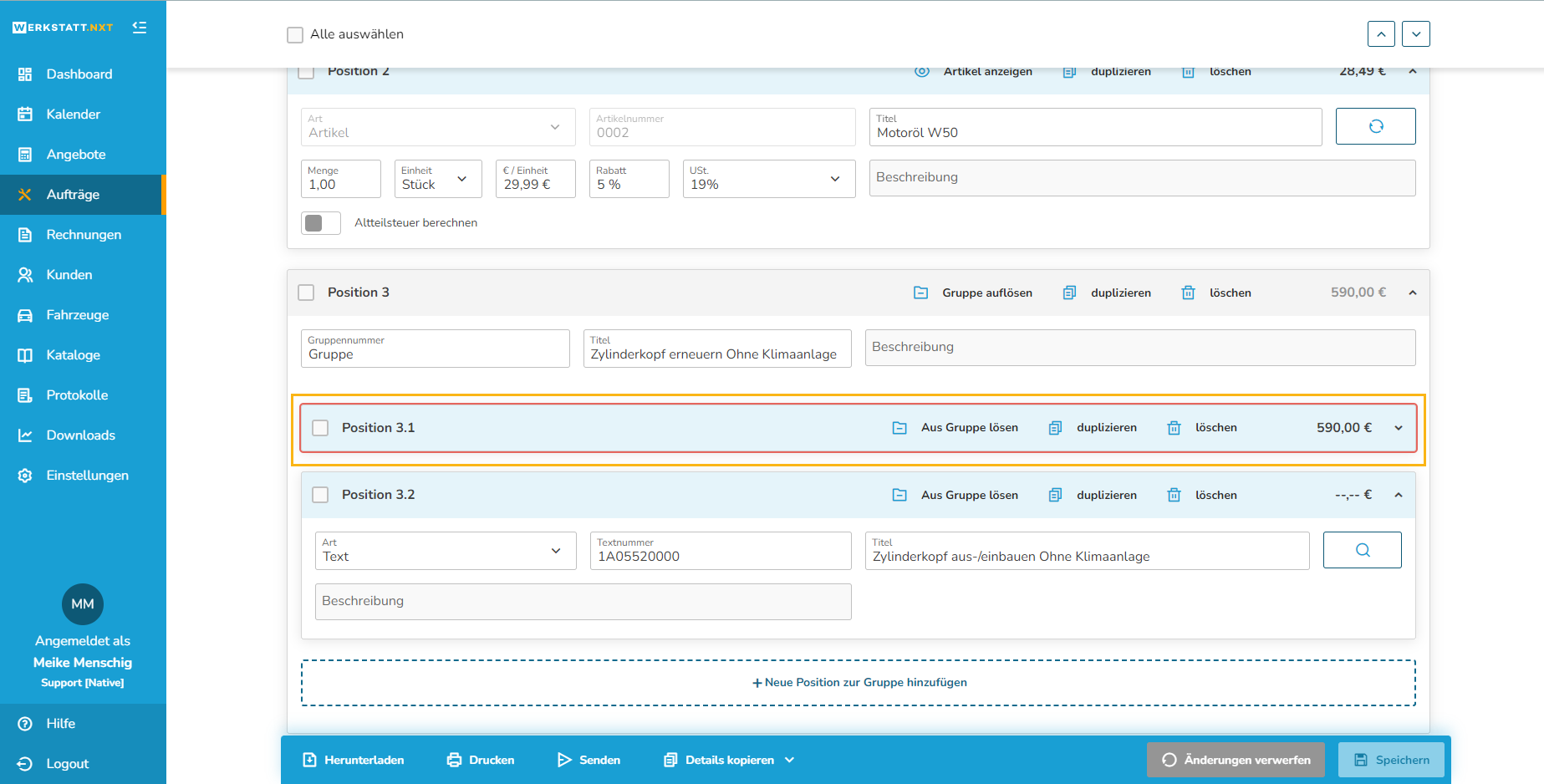1544x784 pixels.
Task: Click the Titel field Motoröl W50
Action: pyautogui.click(x=1095, y=127)
